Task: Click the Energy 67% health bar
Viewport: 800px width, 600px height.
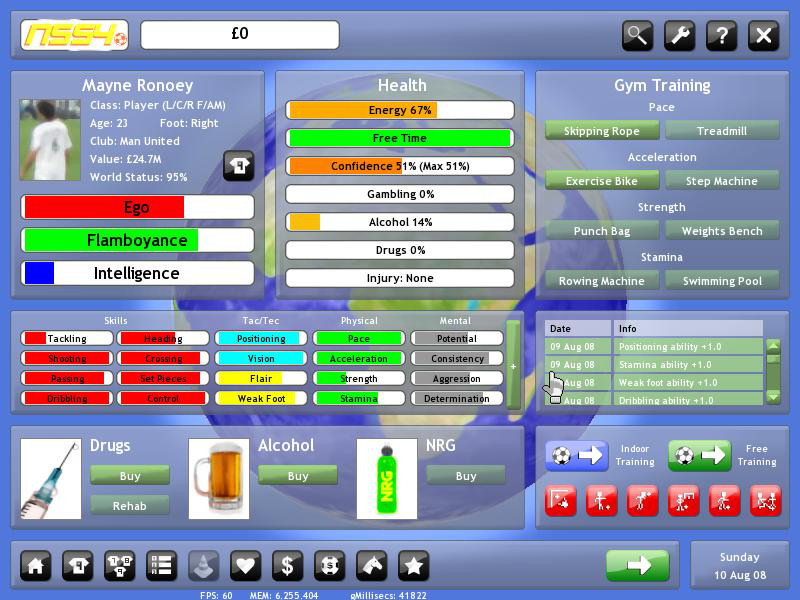Action: tap(400, 110)
